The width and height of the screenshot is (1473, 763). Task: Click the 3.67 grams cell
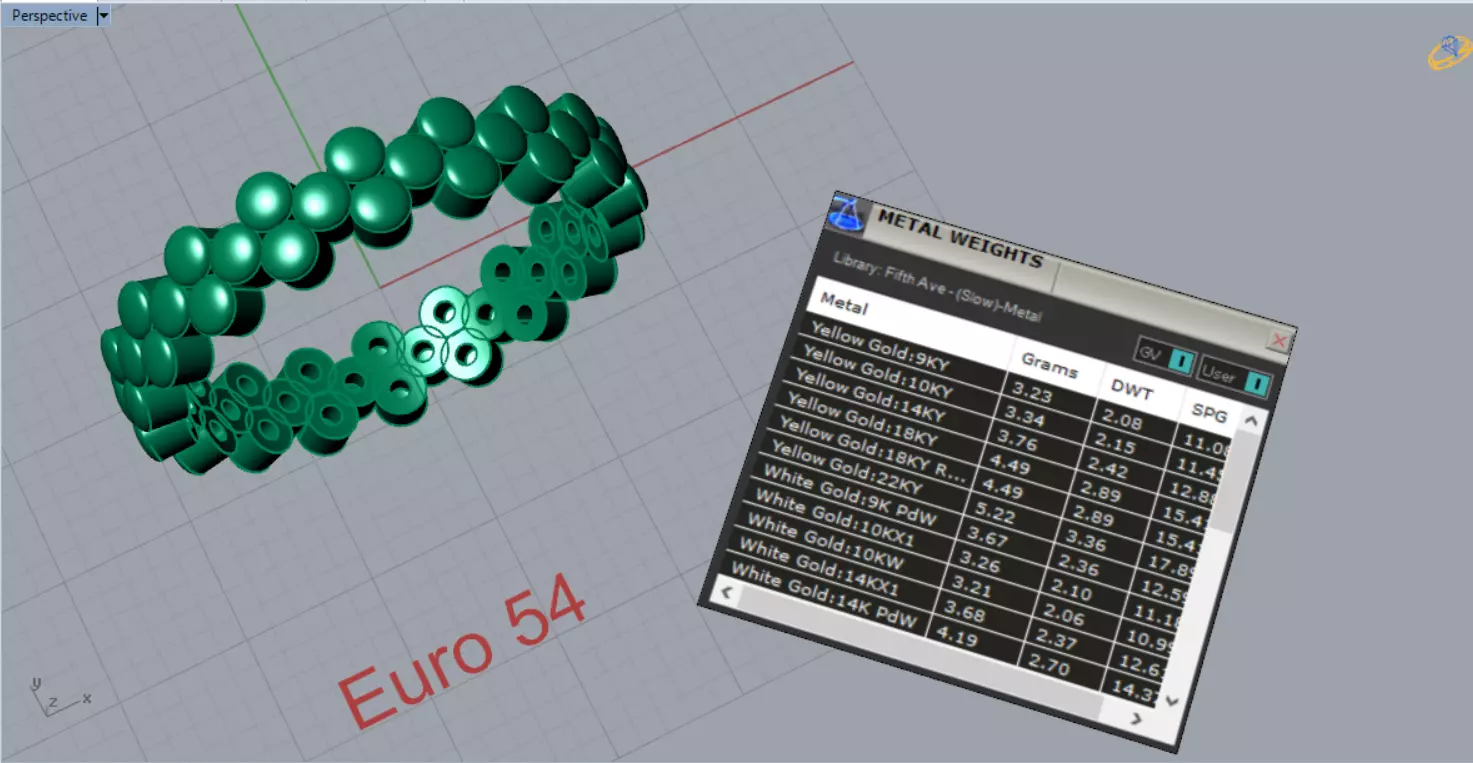(1005, 540)
